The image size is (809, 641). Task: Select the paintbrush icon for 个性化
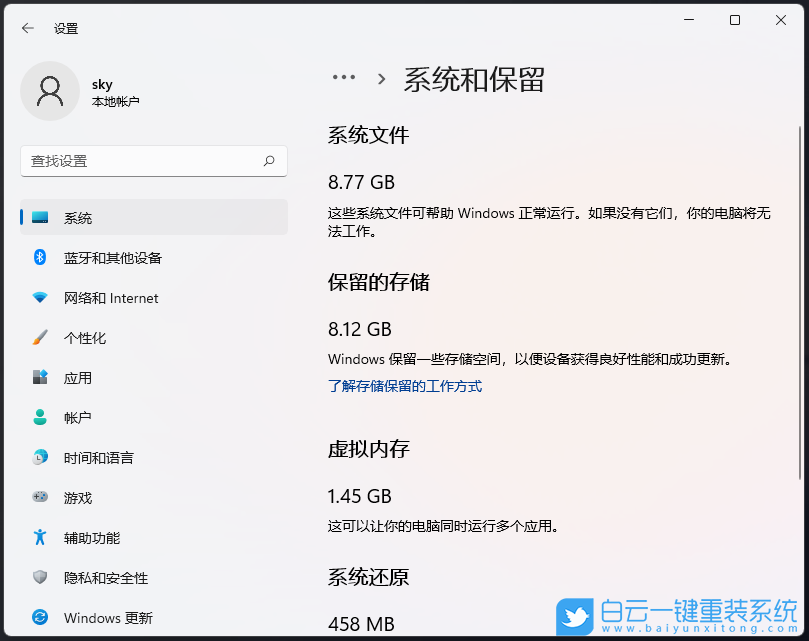[x=40, y=338]
